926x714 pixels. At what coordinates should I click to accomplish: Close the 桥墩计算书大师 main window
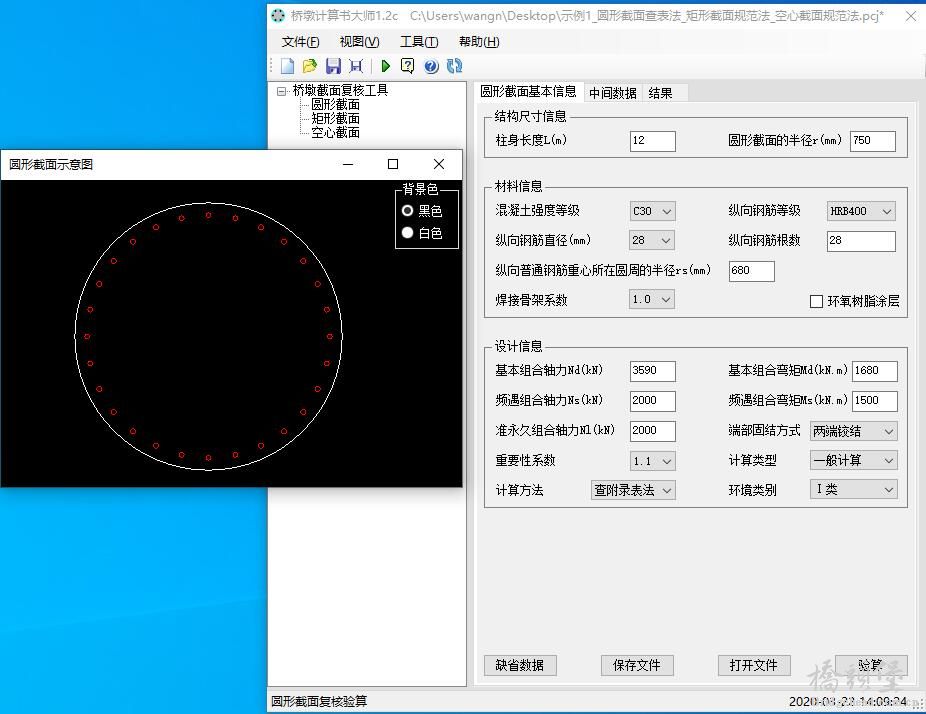[x=911, y=16]
